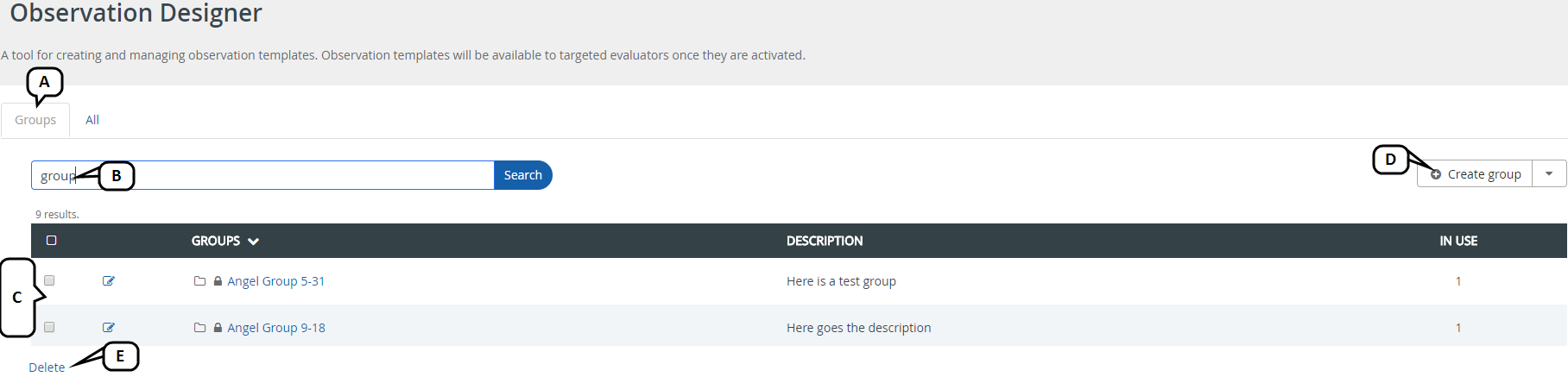The width and height of the screenshot is (1568, 377).
Task: Sort by the GROUPS column chevron
Action: (253, 242)
